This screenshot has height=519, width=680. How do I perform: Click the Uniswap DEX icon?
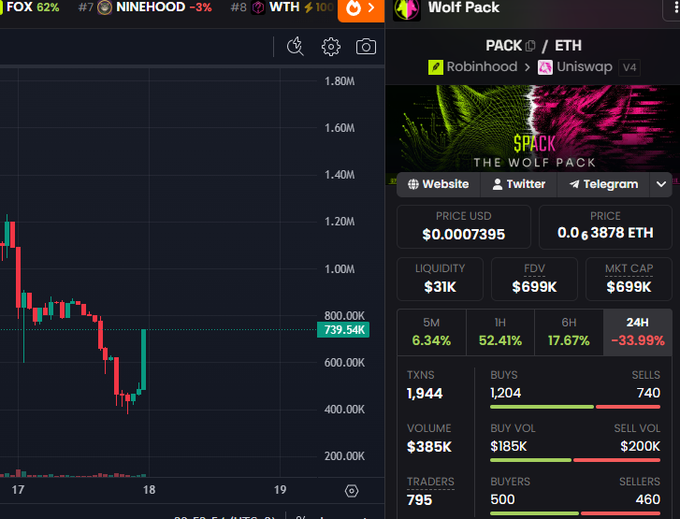tap(545, 67)
